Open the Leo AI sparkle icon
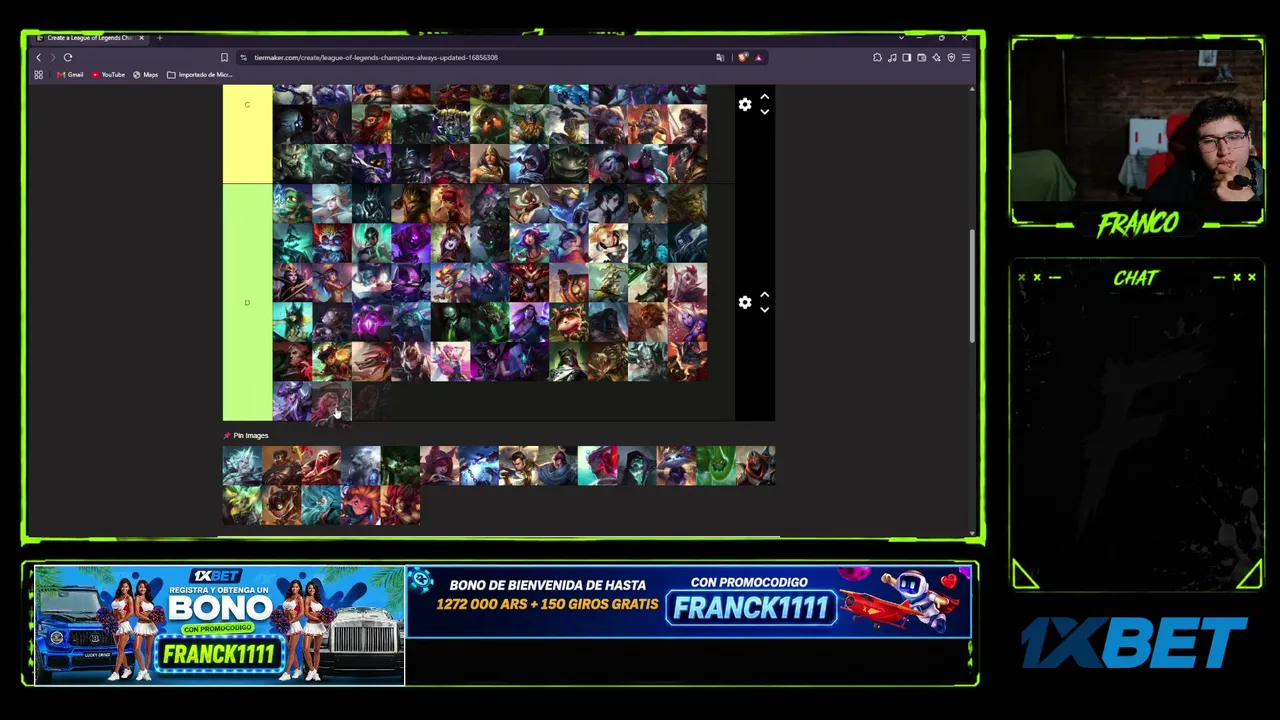This screenshot has height=720, width=1280. (x=937, y=57)
